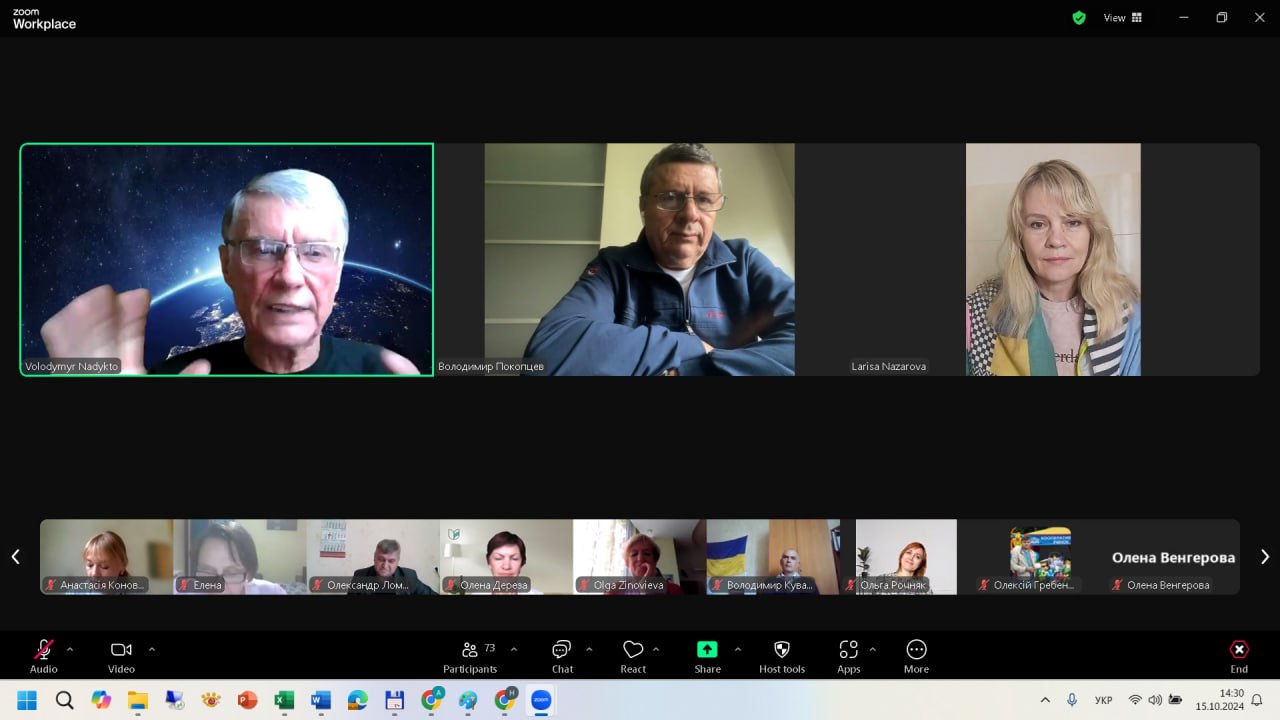The image size is (1280, 720).
Task: Open File Explorer from the taskbar
Action: [137, 700]
